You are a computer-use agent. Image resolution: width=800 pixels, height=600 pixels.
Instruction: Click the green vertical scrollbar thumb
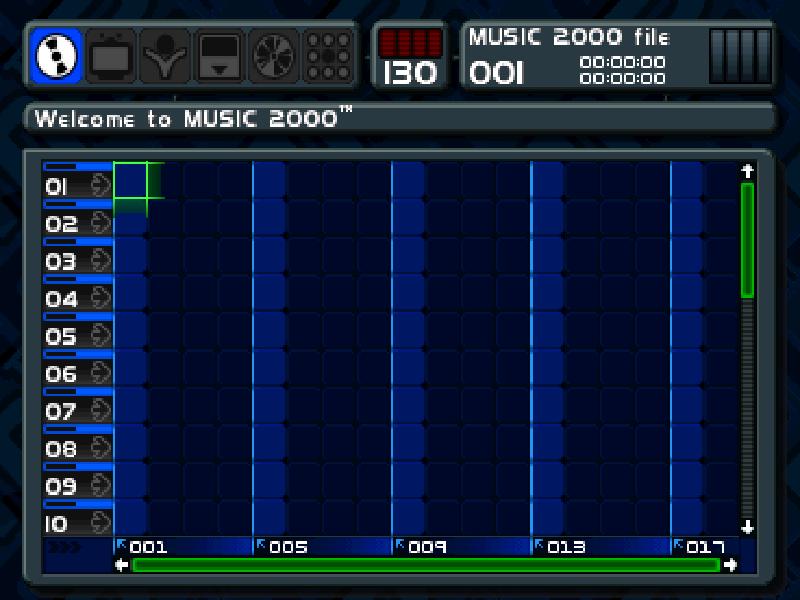coord(747,240)
